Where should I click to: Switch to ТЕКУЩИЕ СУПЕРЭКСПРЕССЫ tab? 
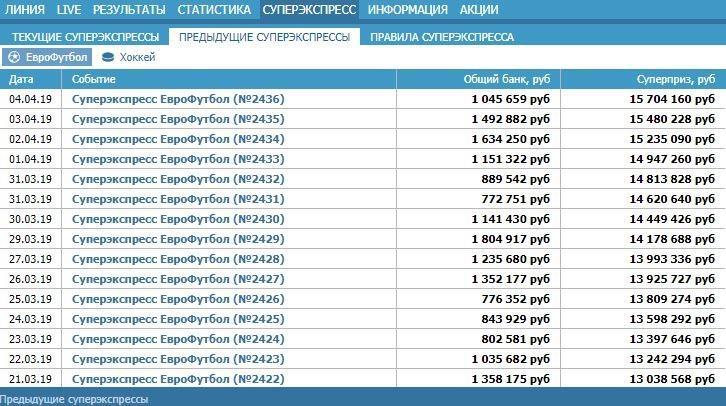coord(85,37)
